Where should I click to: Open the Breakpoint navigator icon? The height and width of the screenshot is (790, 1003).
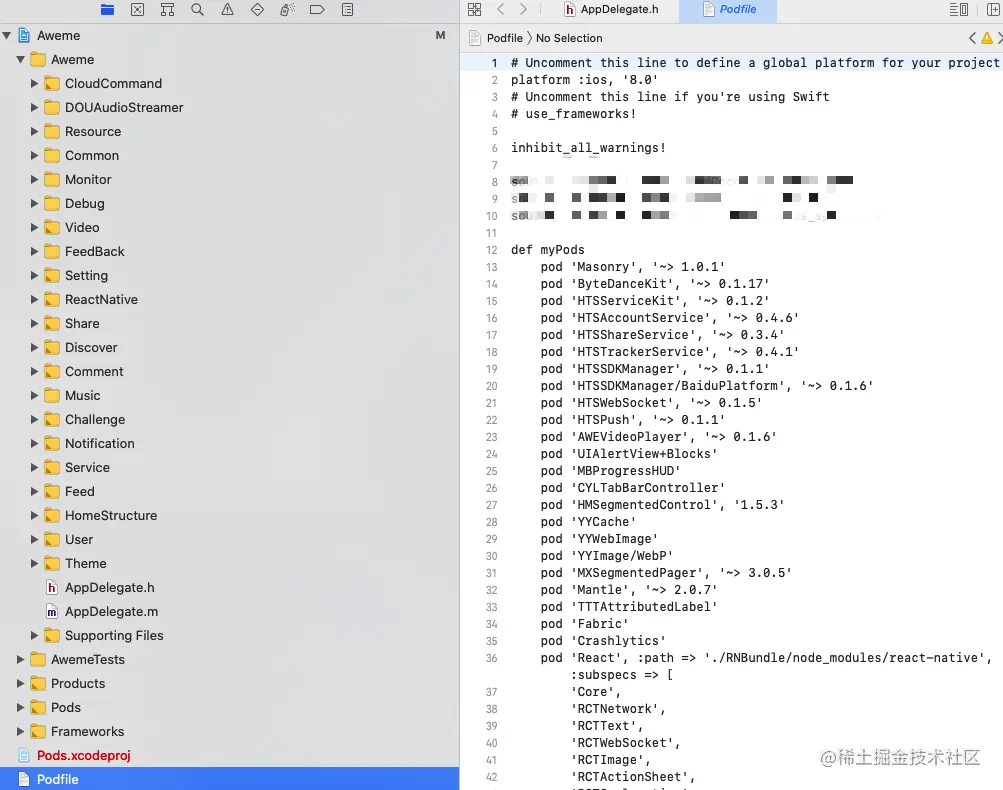(317, 10)
